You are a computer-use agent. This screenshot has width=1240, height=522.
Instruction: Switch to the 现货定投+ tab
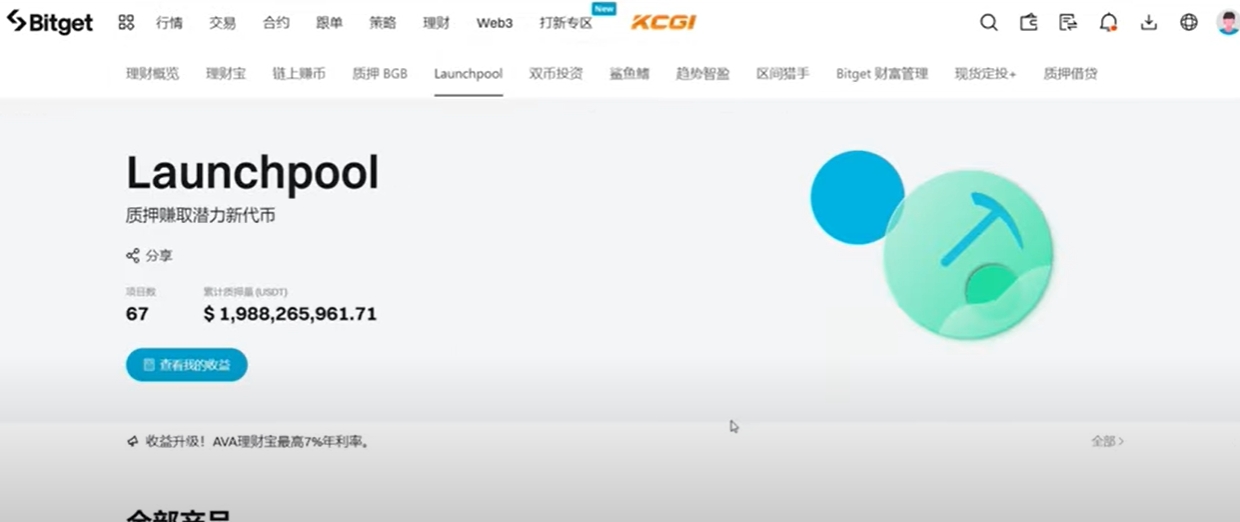point(986,73)
